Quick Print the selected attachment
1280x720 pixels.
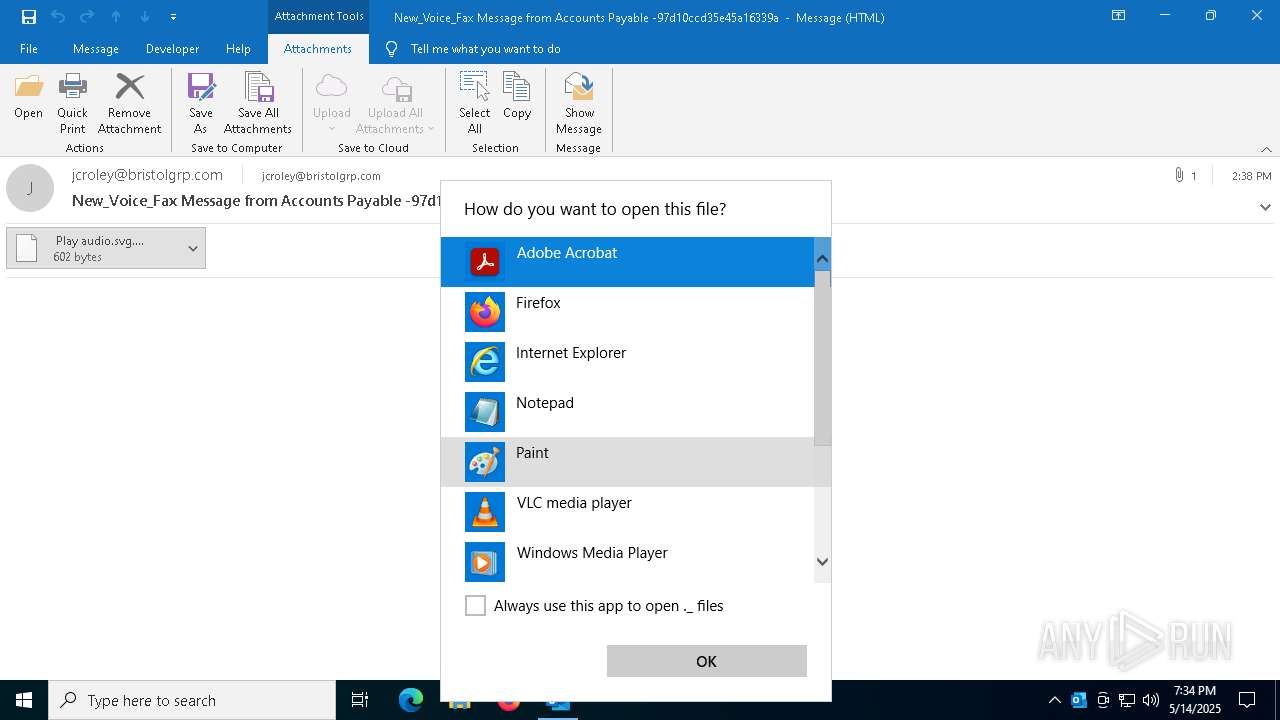tap(72, 104)
